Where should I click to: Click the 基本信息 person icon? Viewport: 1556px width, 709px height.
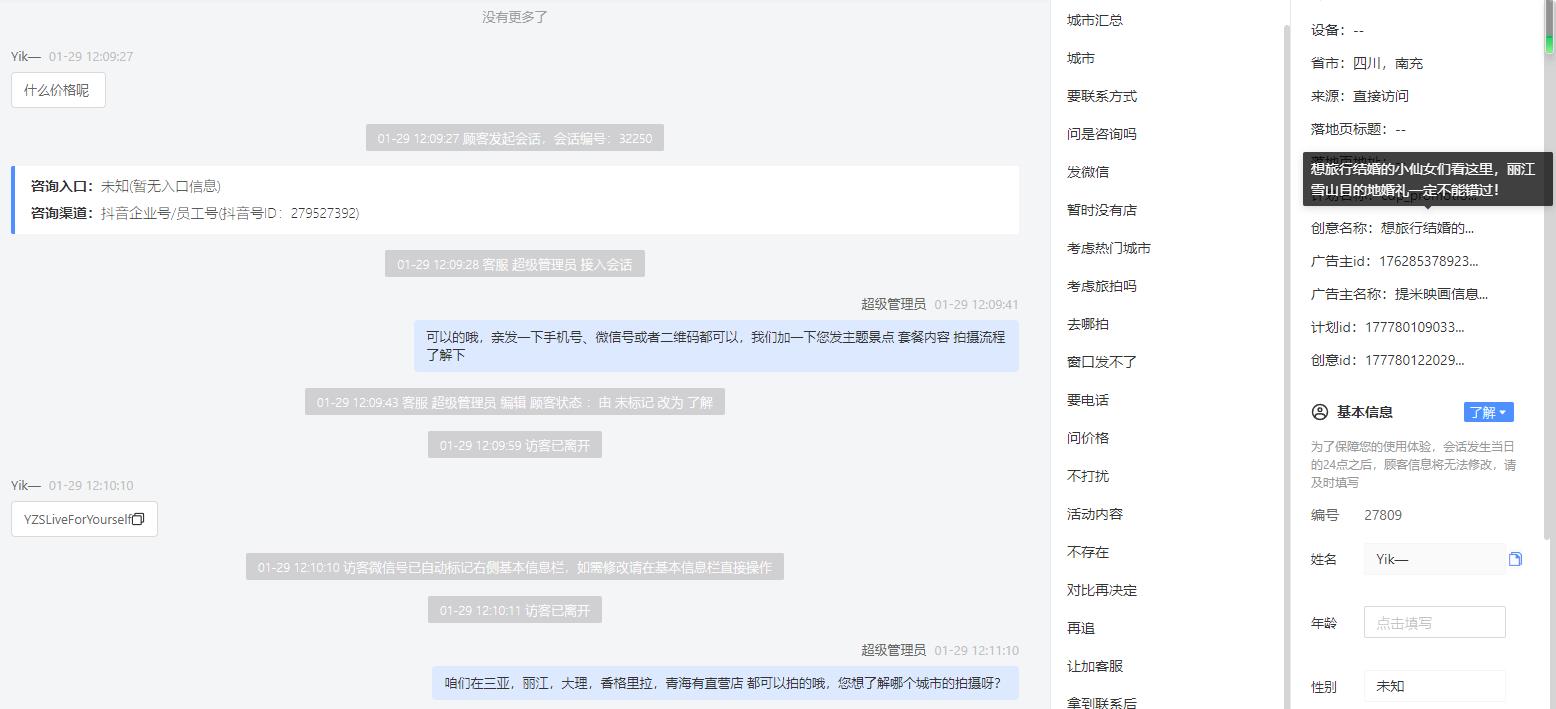[1319, 412]
